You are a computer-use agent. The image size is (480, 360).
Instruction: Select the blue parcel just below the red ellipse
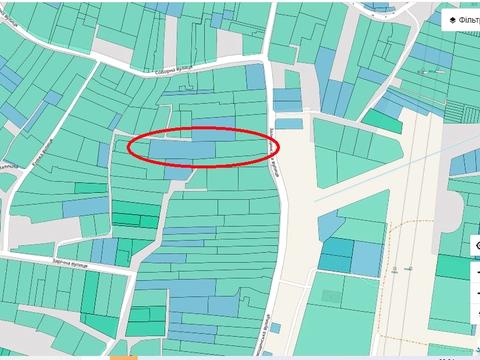(178, 173)
